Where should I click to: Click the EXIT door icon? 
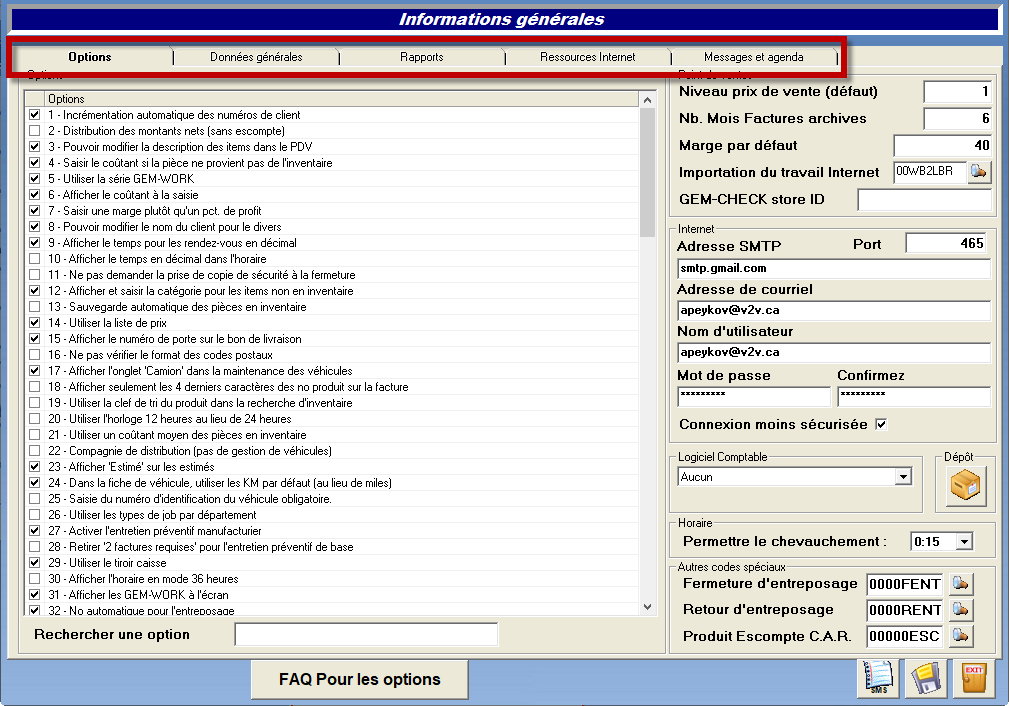coord(974,678)
